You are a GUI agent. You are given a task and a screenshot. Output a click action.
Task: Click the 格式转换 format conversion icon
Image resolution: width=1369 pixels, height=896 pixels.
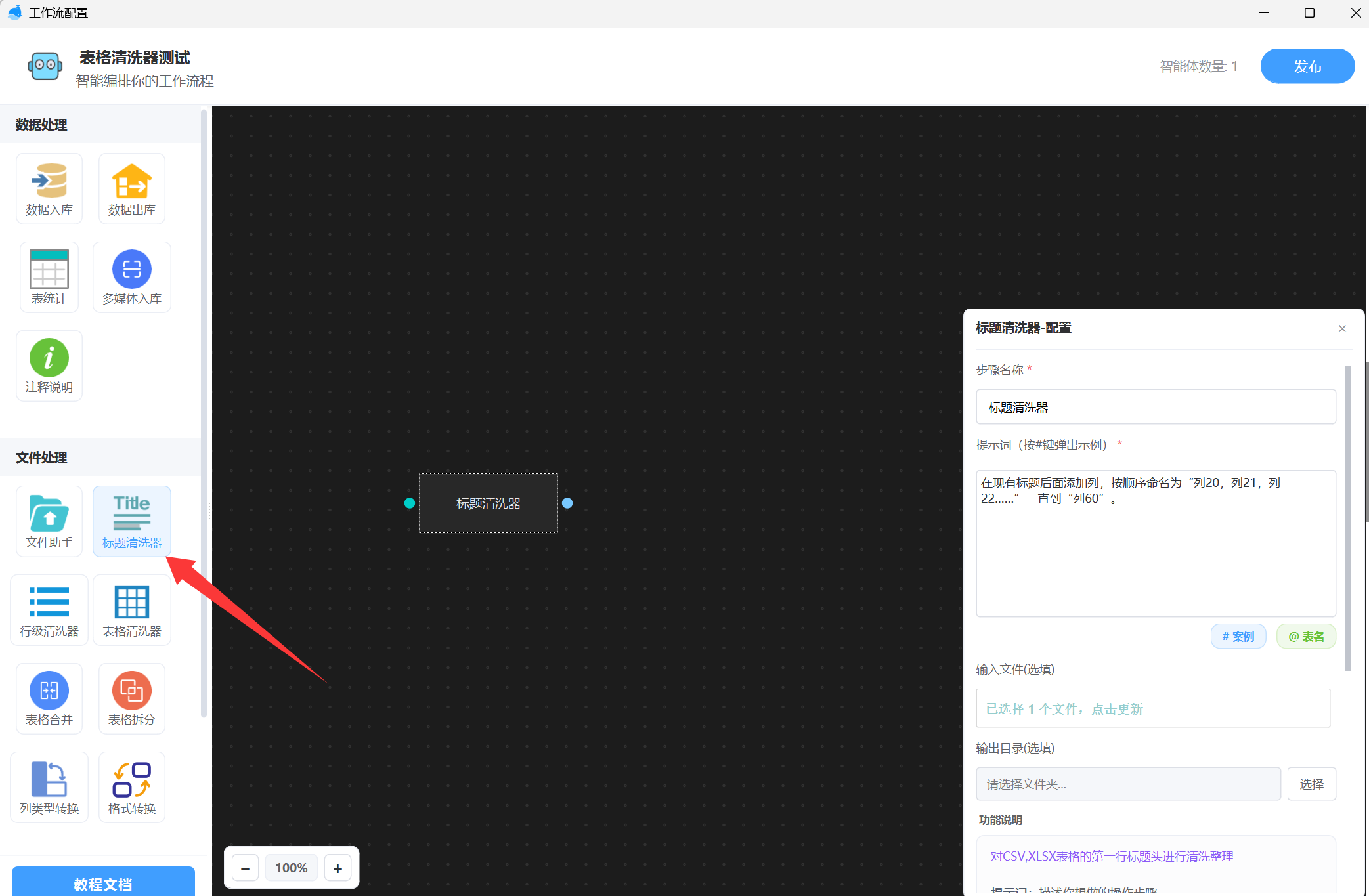pyautogui.click(x=131, y=787)
